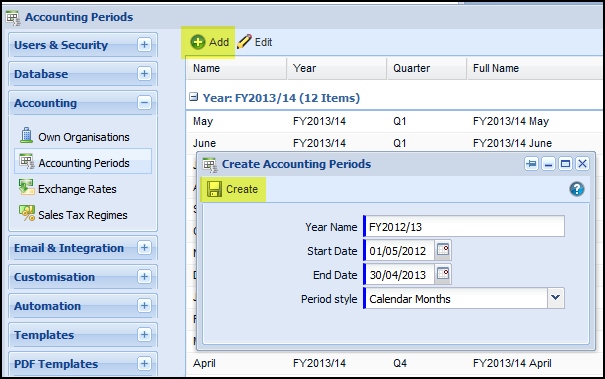Open Sales Tax Regimes menu item
Screen dimensions: 605x379
pyautogui.click(x=83, y=215)
